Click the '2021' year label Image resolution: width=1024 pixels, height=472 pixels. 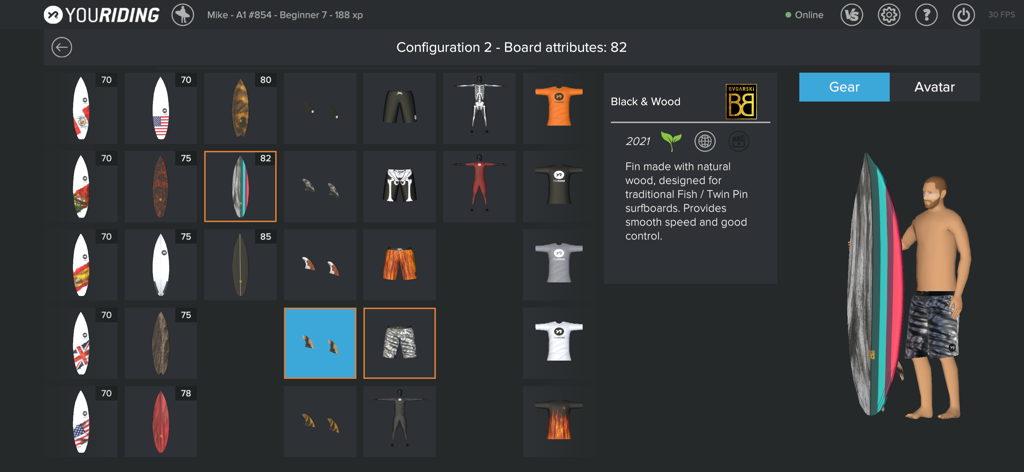coord(637,141)
